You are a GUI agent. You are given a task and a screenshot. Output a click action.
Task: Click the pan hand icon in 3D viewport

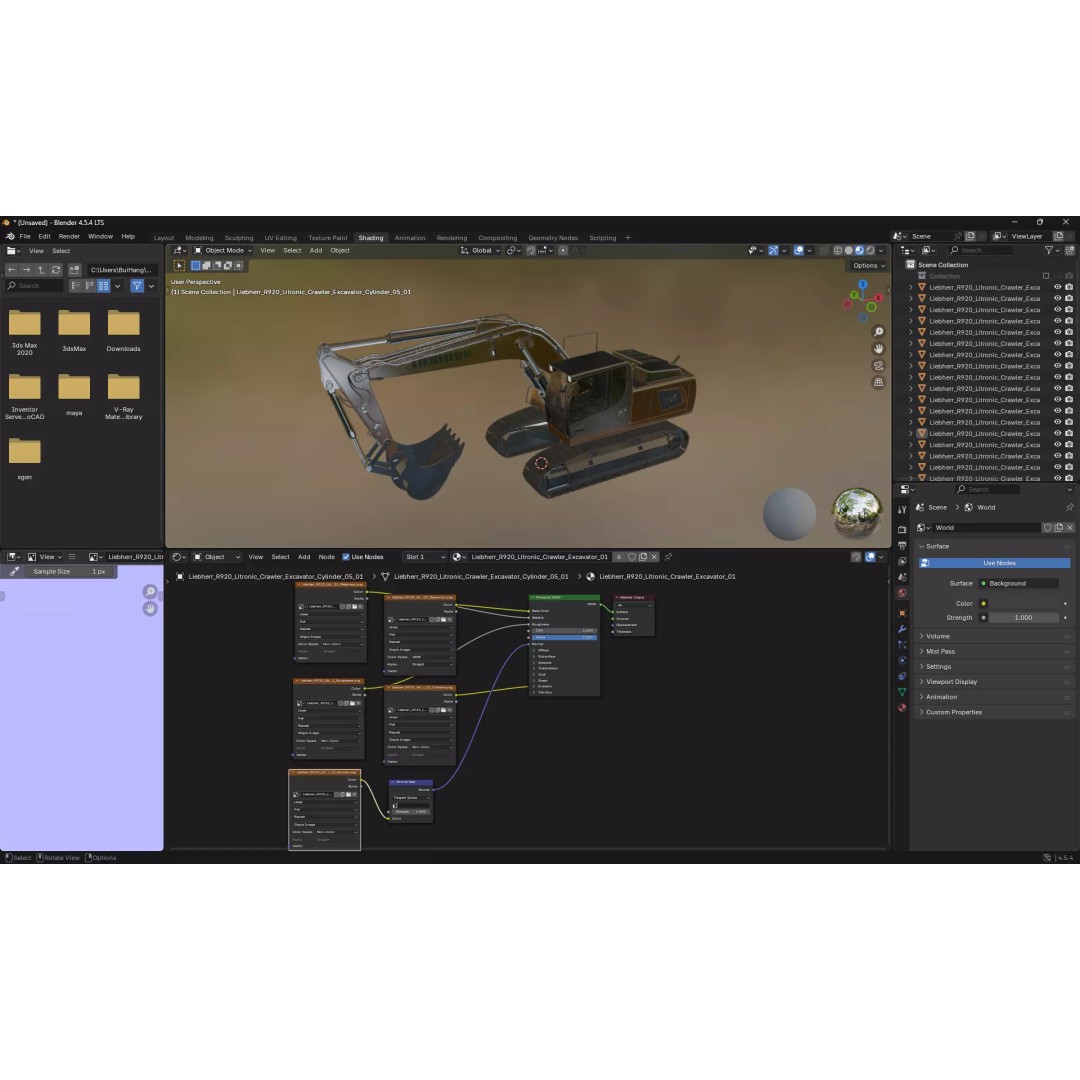[x=879, y=349]
